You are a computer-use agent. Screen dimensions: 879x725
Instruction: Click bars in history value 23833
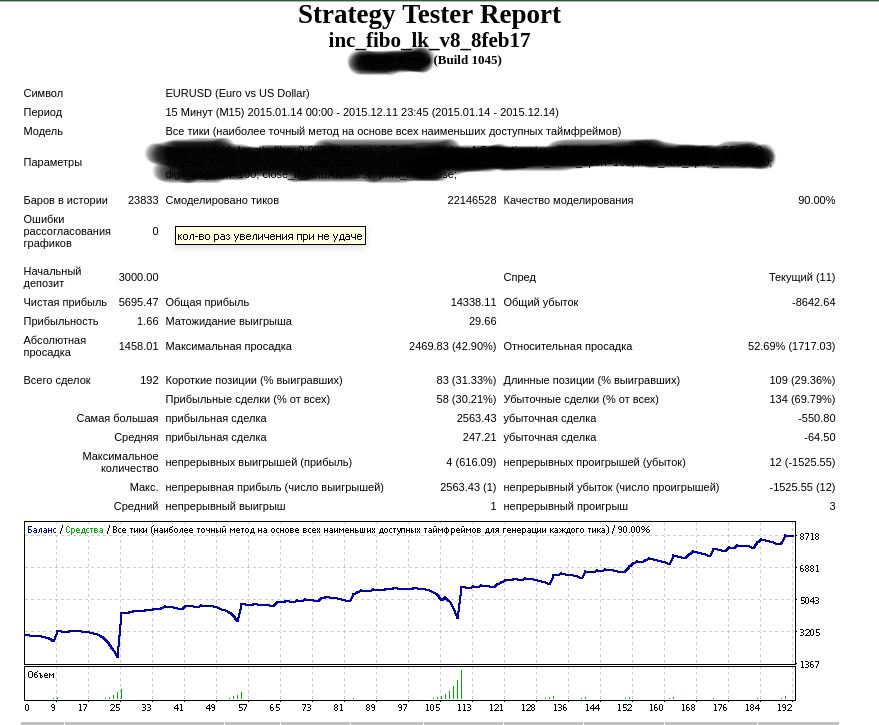click(x=143, y=200)
